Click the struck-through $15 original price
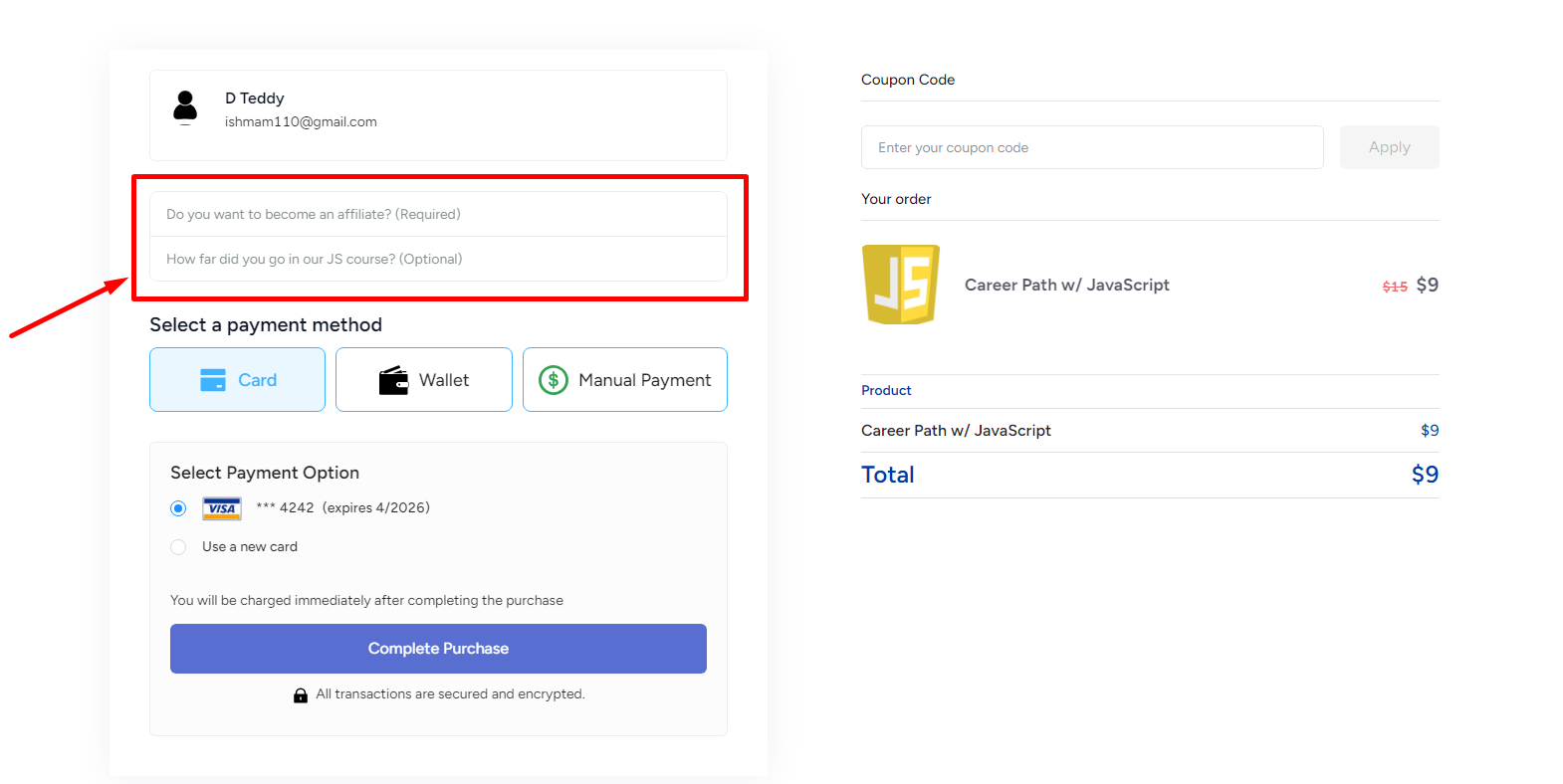 pos(1395,287)
